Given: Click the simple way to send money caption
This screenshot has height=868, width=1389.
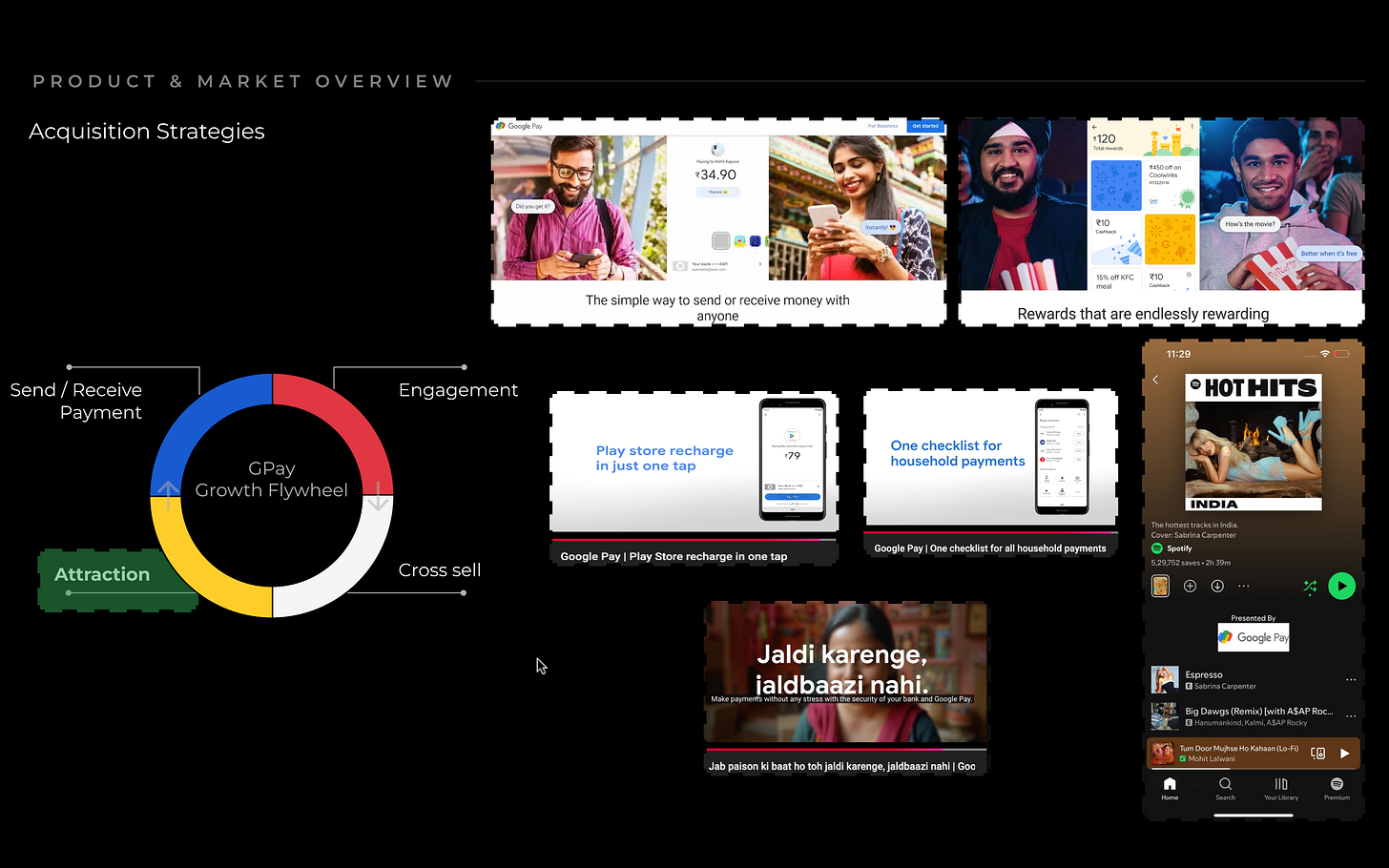Looking at the screenshot, I should tap(717, 307).
